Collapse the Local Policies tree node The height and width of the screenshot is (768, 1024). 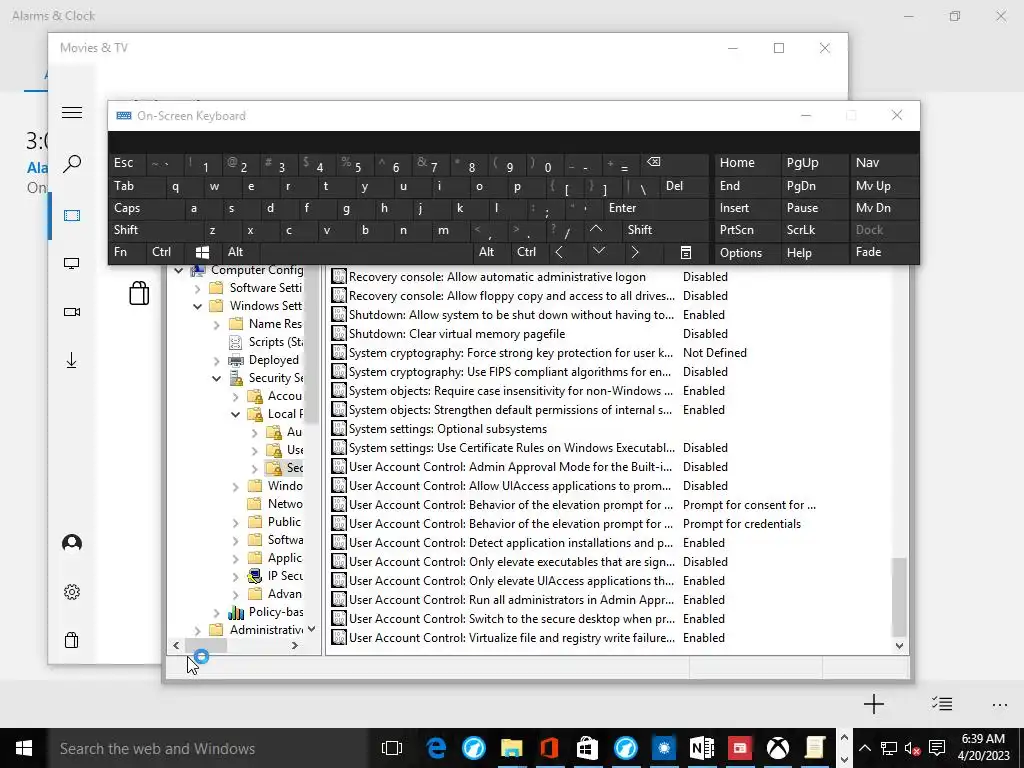click(x=236, y=414)
